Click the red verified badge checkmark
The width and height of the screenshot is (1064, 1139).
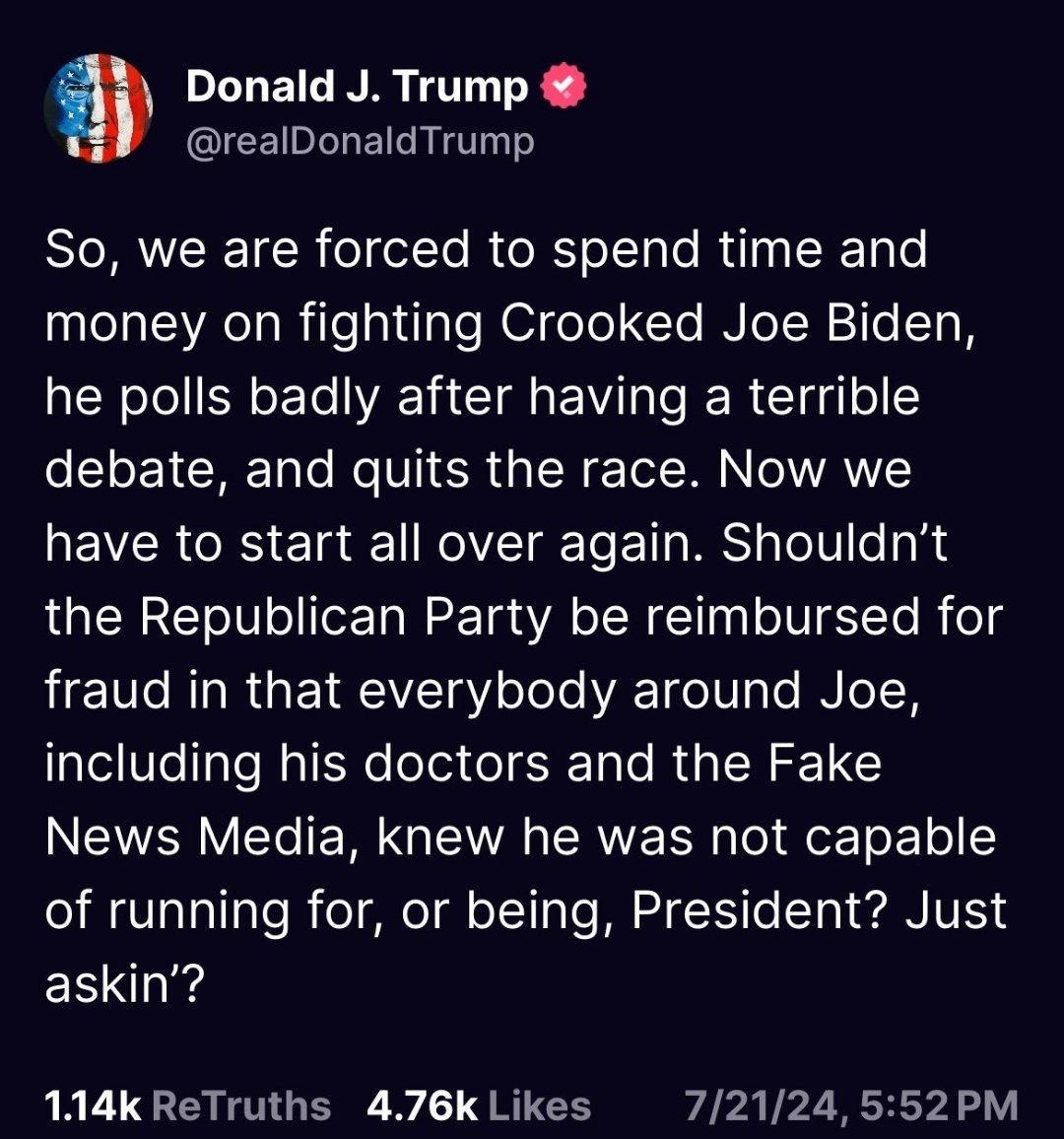click(x=564, y=89)
